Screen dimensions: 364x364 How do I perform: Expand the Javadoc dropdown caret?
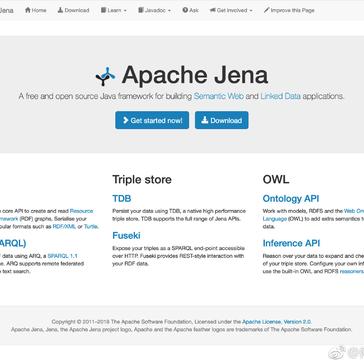[169, 11]
